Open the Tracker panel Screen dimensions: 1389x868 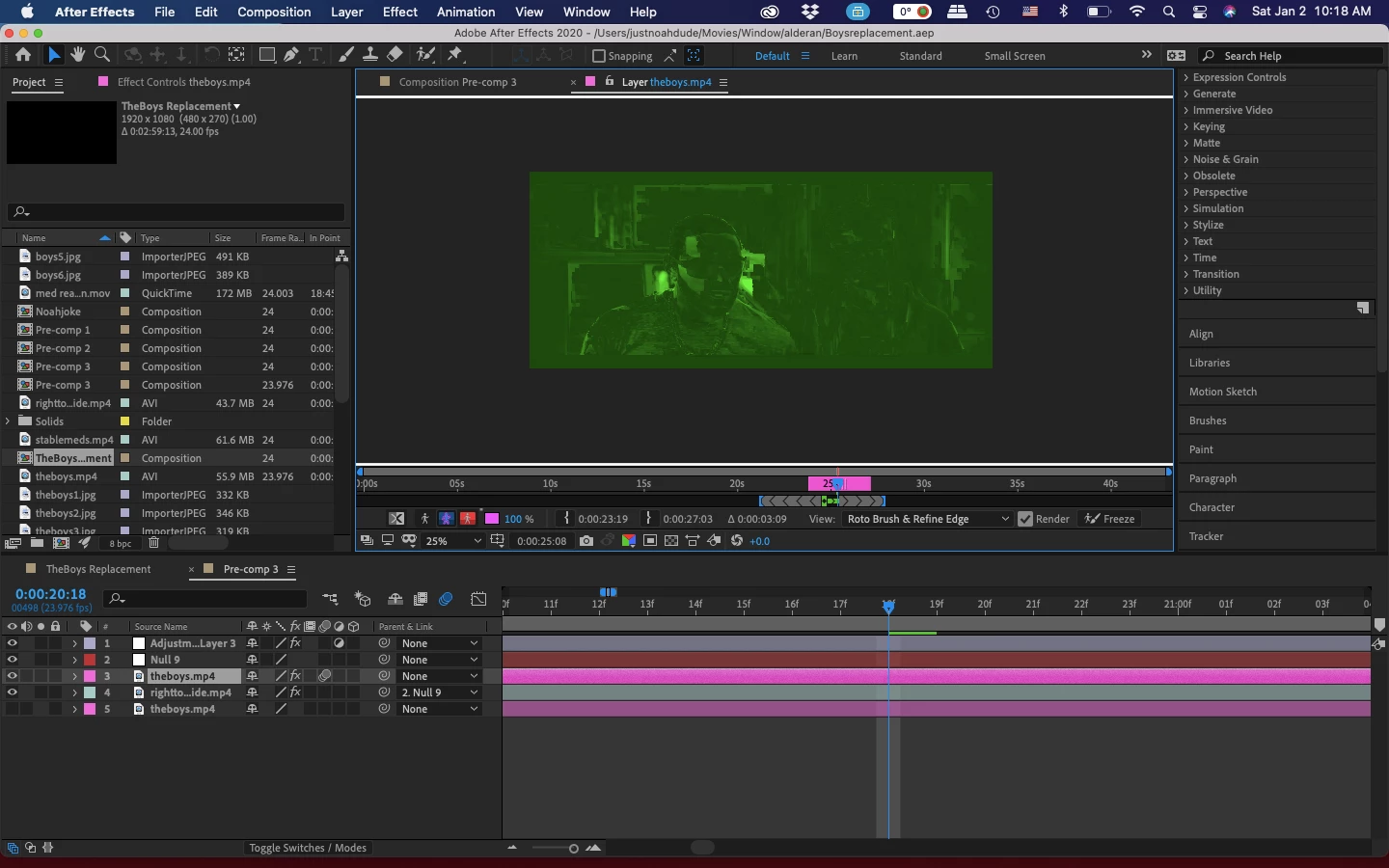point(1206,536)
